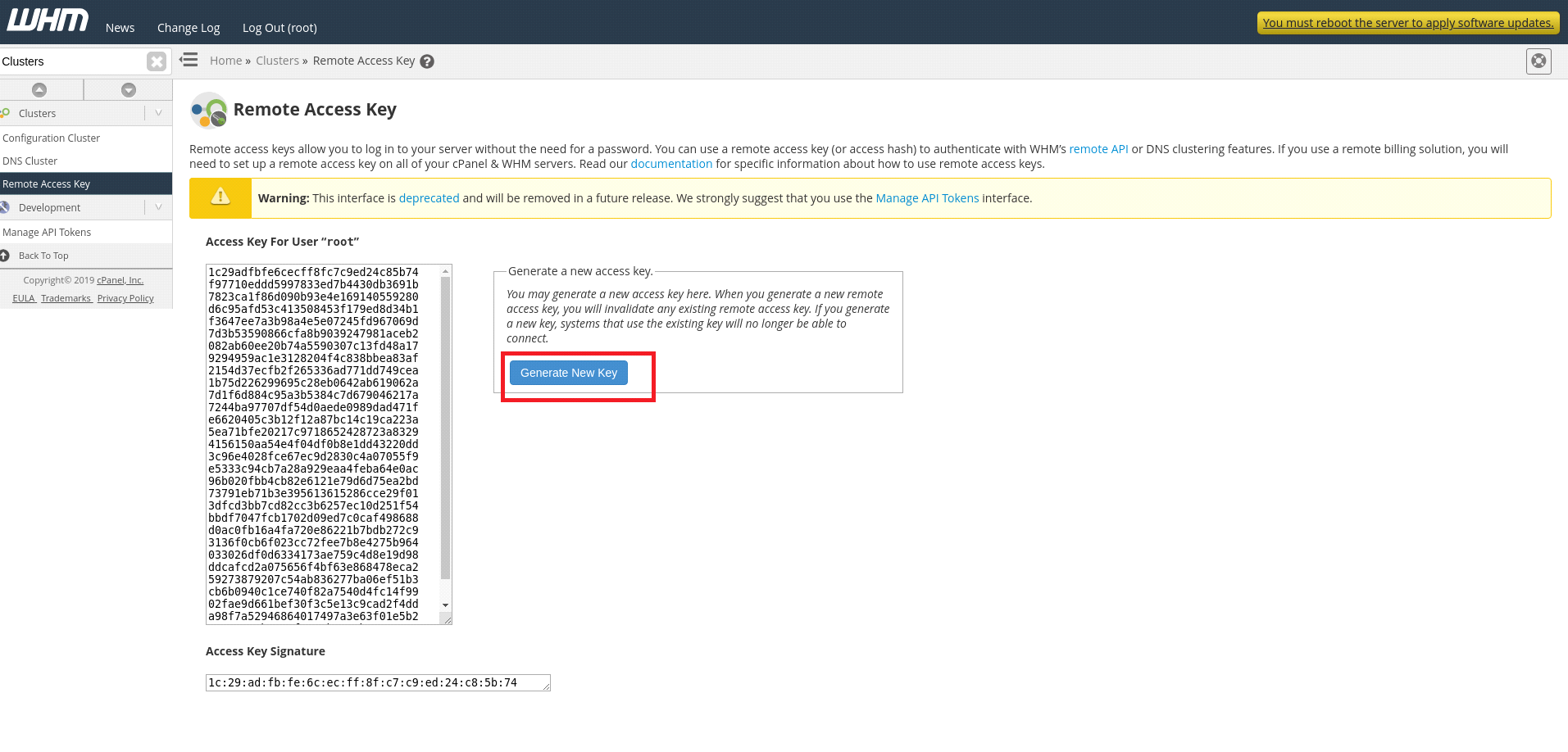Screen dimensions: 1568x752
Task: Expand all sidebar sections with down arrow
Action: point(129,90)
